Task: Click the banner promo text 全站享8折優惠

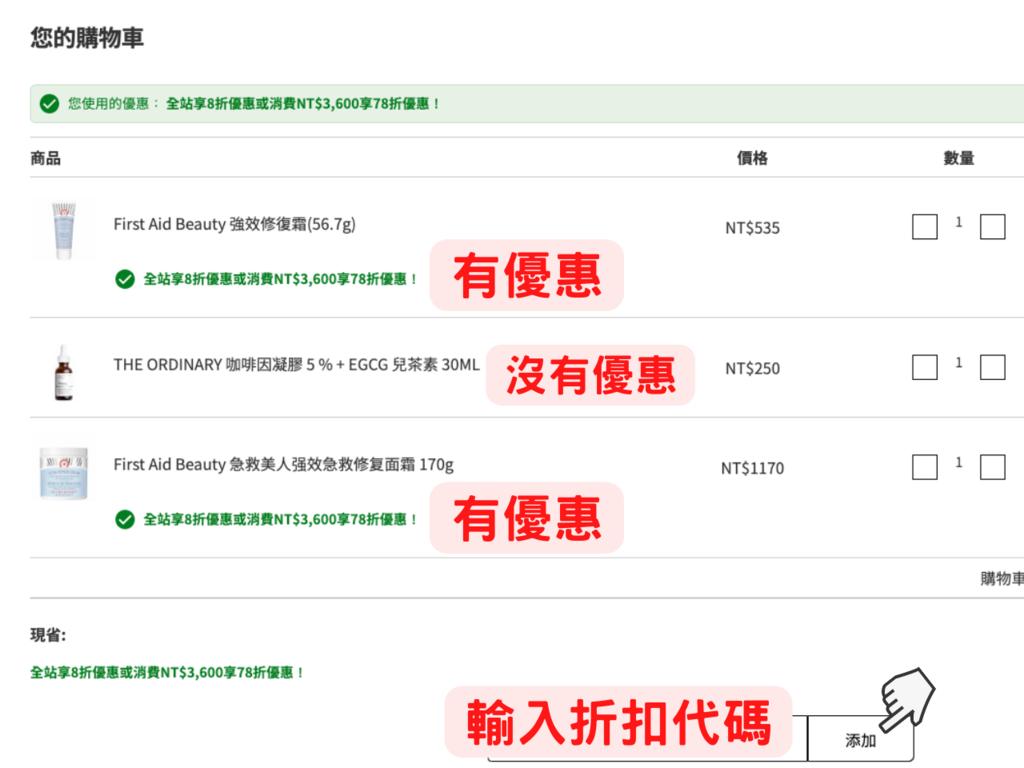Action: point(302,104)
